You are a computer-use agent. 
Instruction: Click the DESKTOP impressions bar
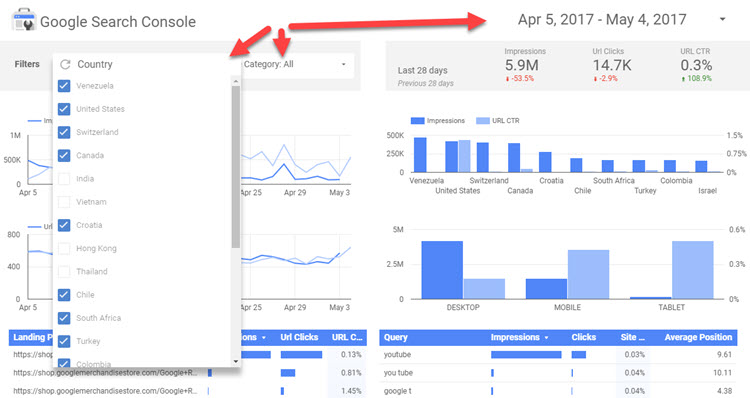442,270
